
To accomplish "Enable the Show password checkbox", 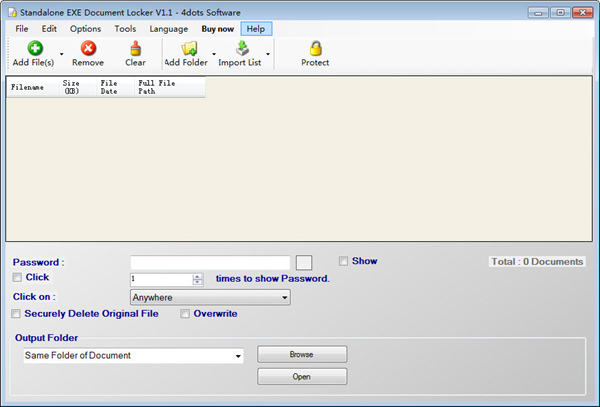I will (343, 261).
